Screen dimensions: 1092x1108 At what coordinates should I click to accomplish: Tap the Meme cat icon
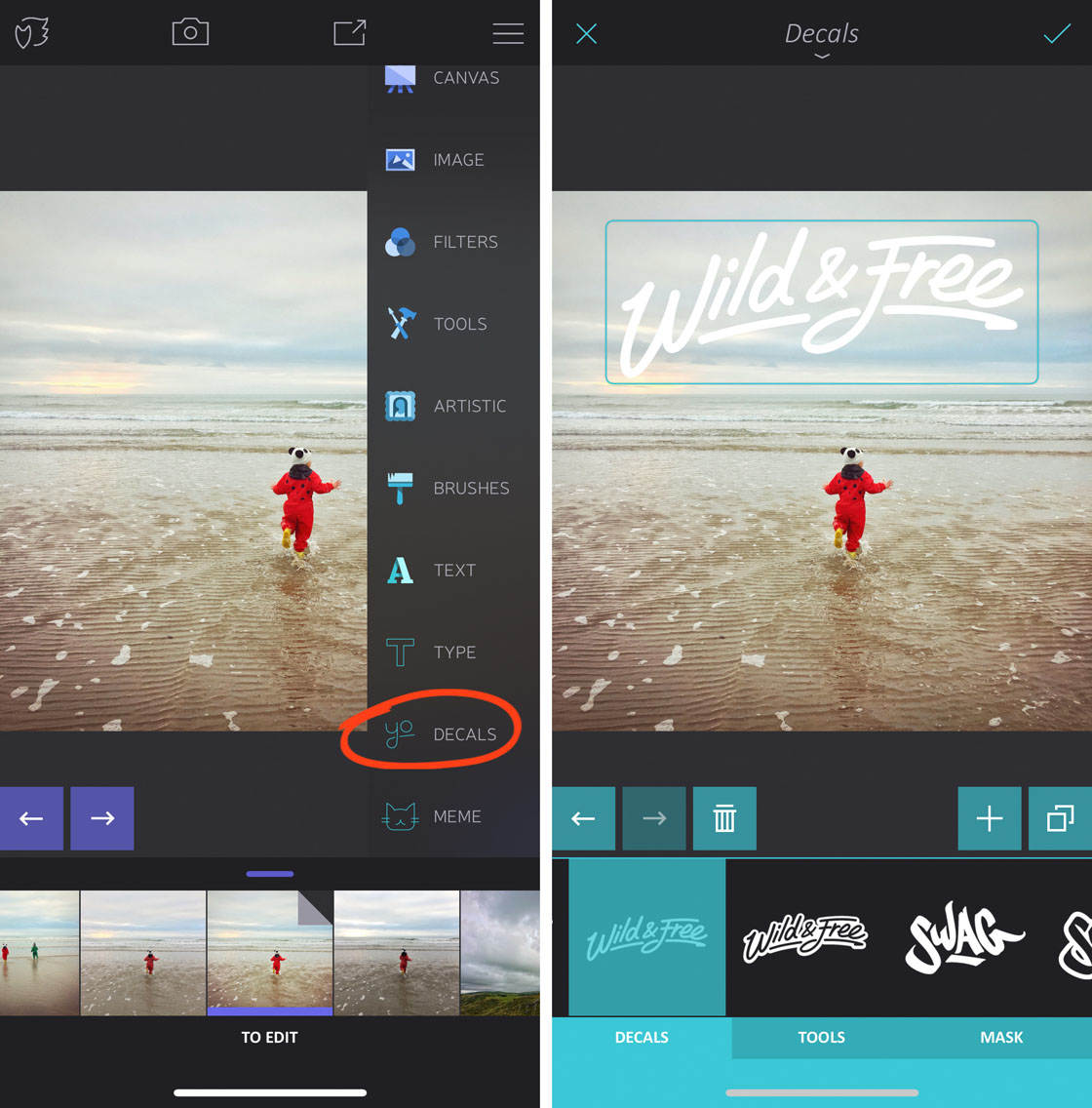click(400, 816)
